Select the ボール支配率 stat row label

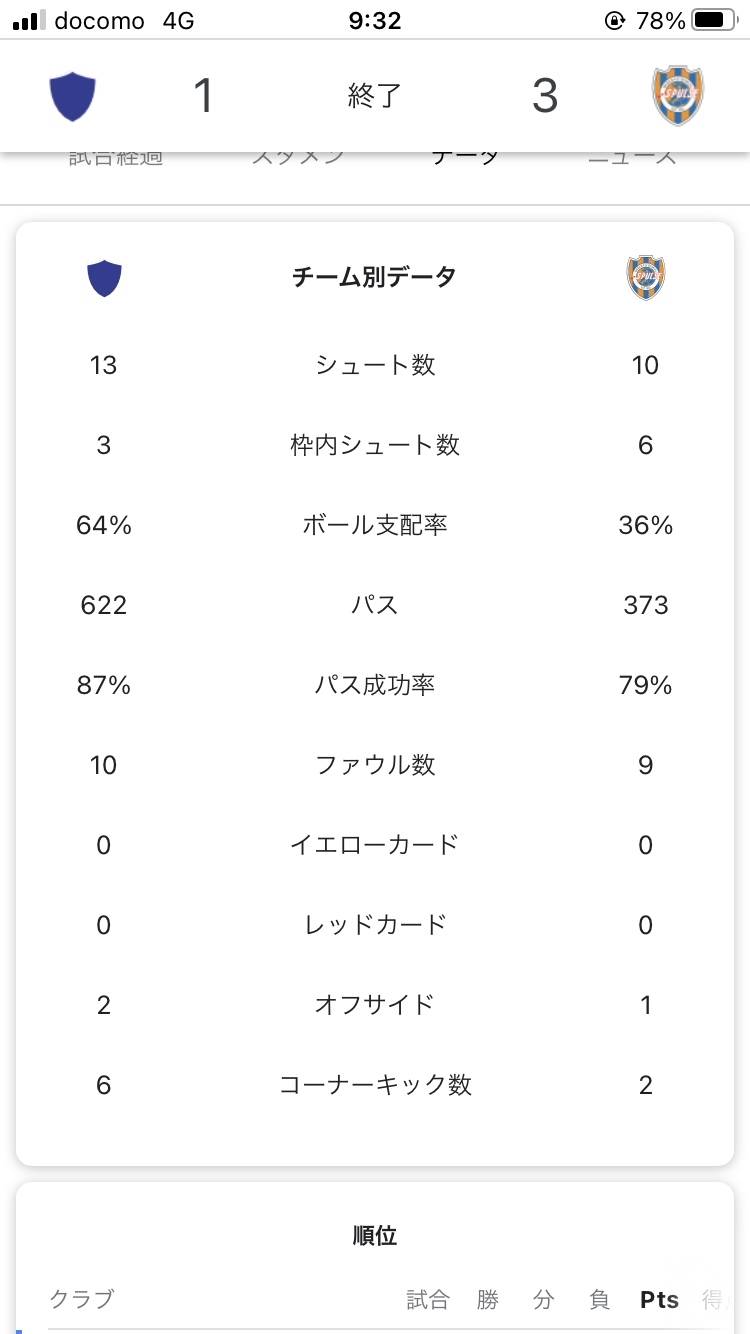point(375,525)
